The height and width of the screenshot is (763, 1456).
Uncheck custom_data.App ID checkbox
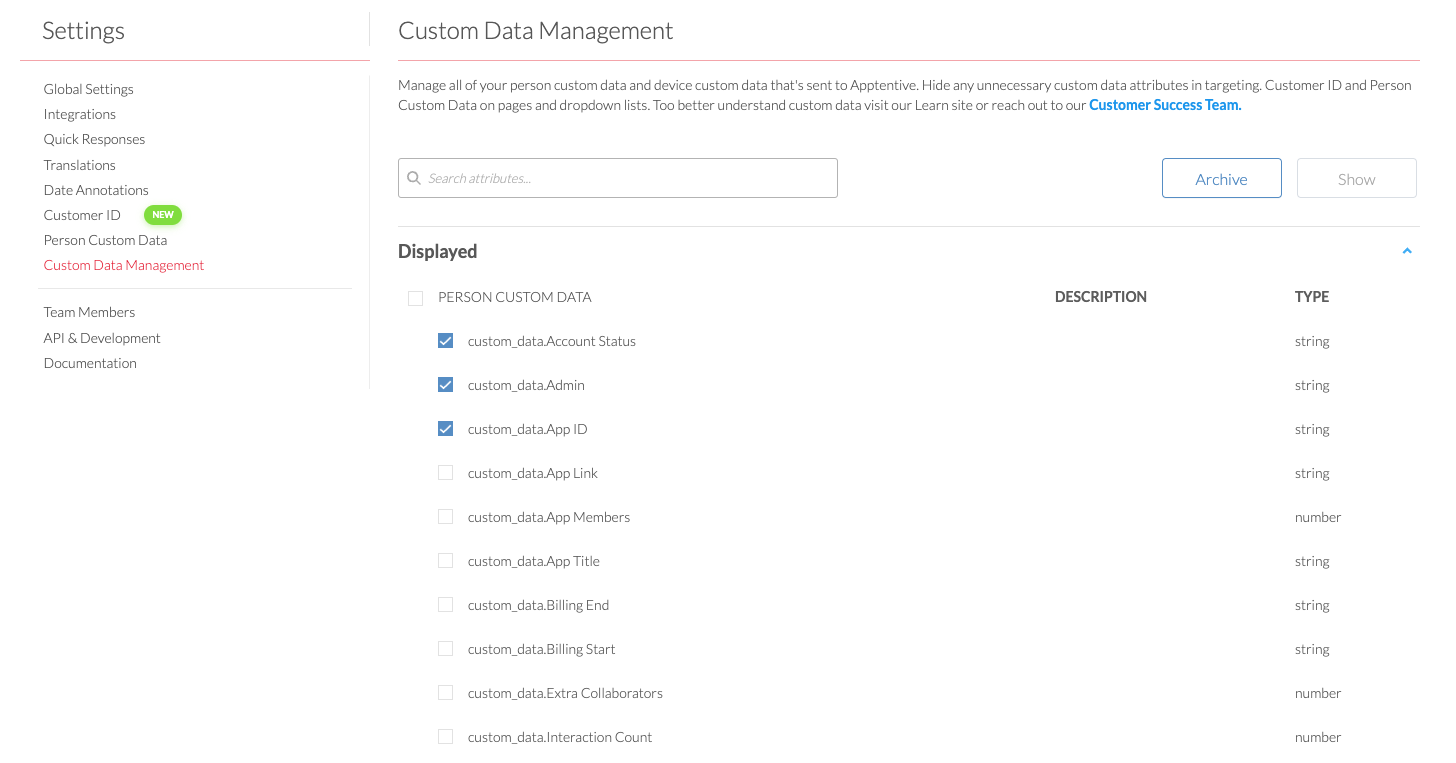[446, 429]
